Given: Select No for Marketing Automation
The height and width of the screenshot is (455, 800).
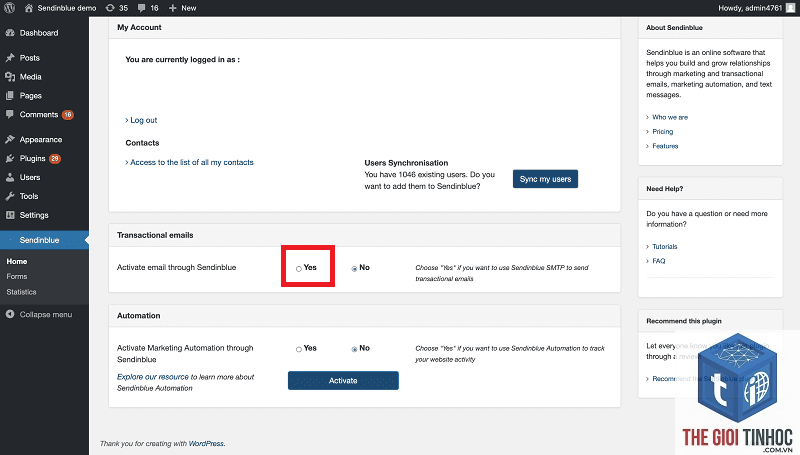Looking at the screenshot, I should coord(354,349).
